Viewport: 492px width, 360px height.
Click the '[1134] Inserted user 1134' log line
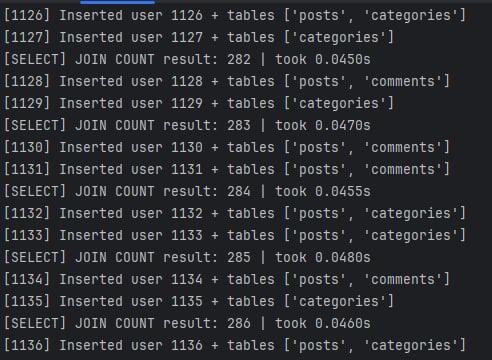[227, 280]
